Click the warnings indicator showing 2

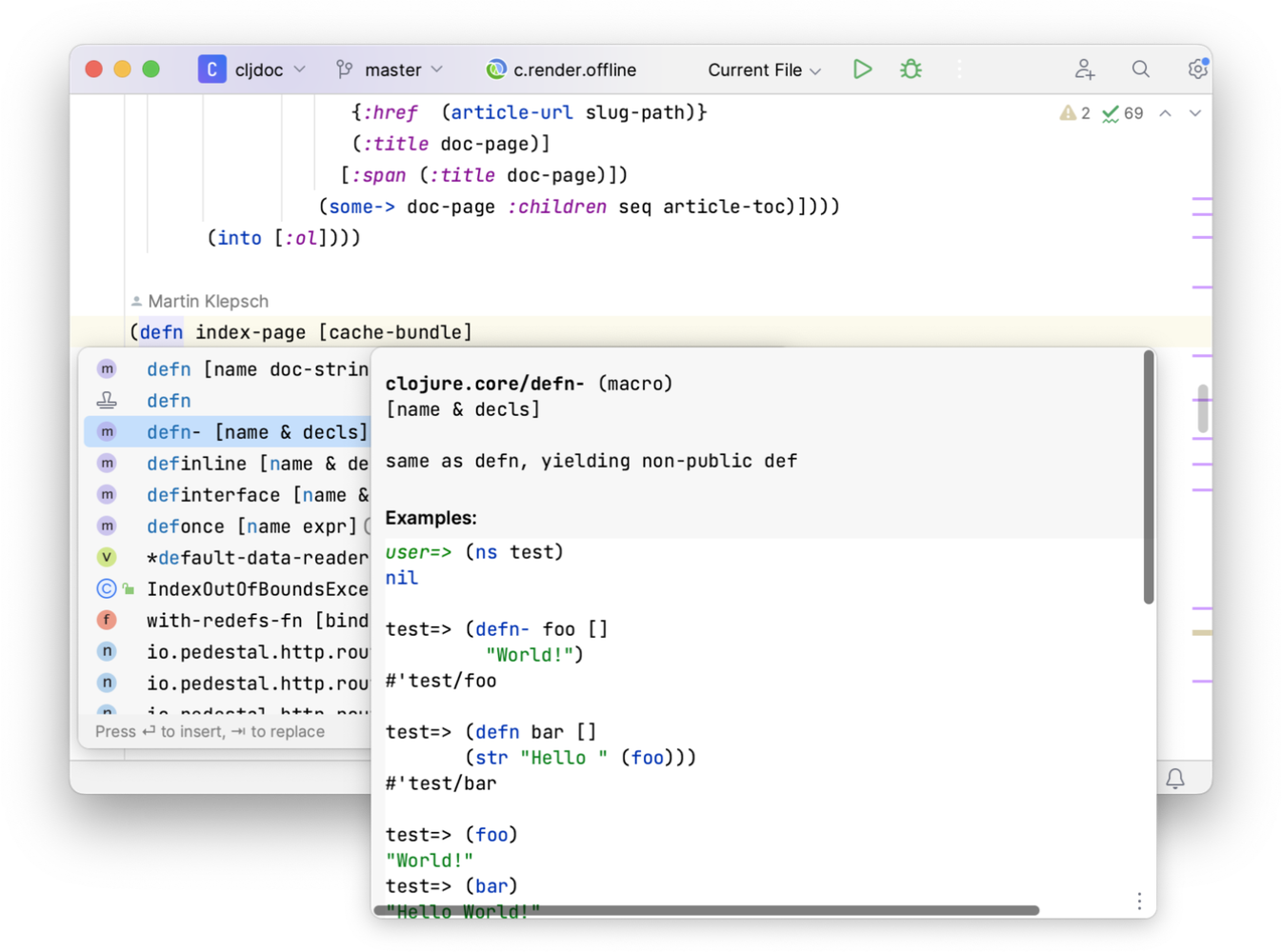(x=1075, y=113)
